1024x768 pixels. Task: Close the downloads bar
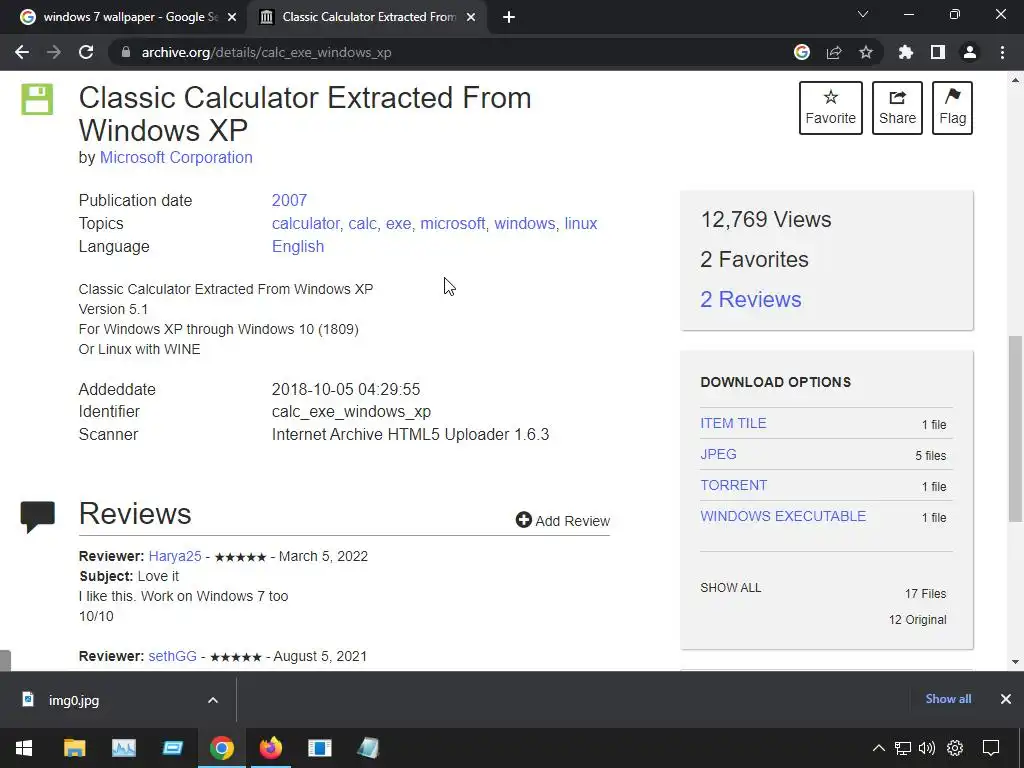click(1006, 699)
